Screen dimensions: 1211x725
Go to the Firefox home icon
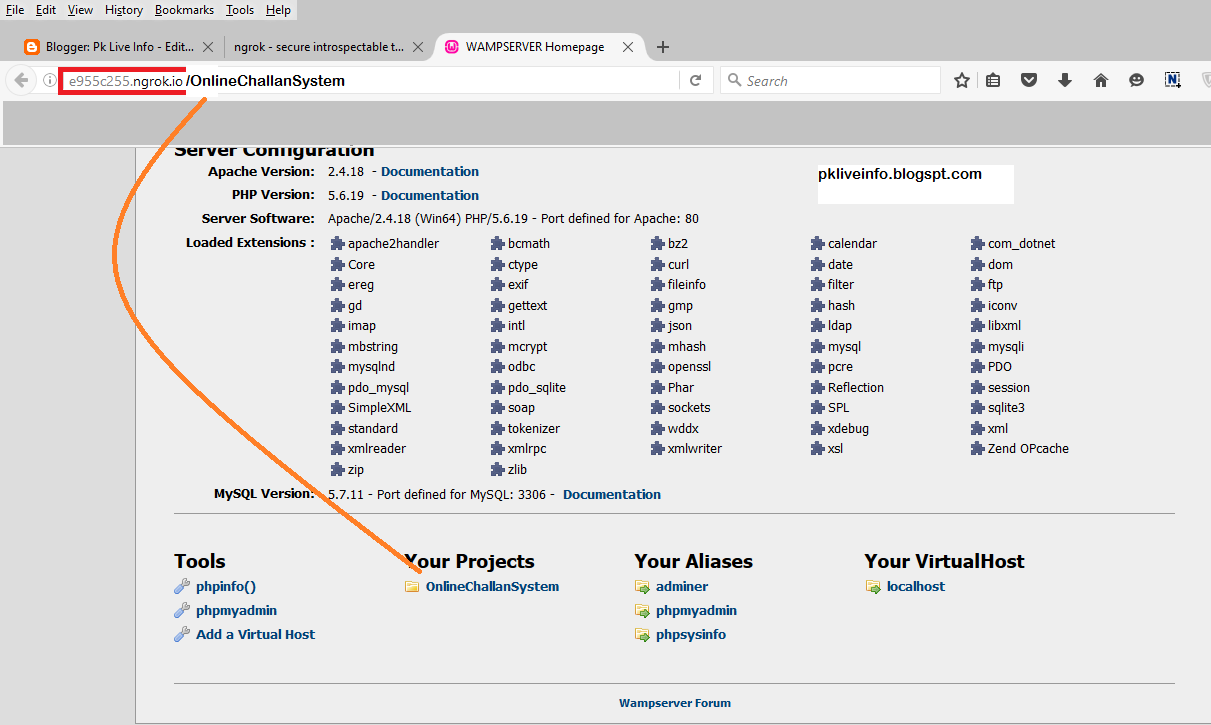tap(1101, 81)
